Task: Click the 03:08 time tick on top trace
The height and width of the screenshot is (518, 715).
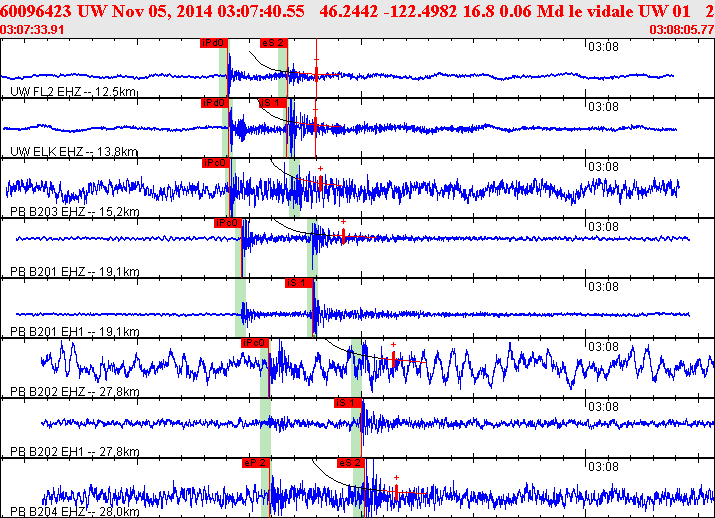Action: 602,46
